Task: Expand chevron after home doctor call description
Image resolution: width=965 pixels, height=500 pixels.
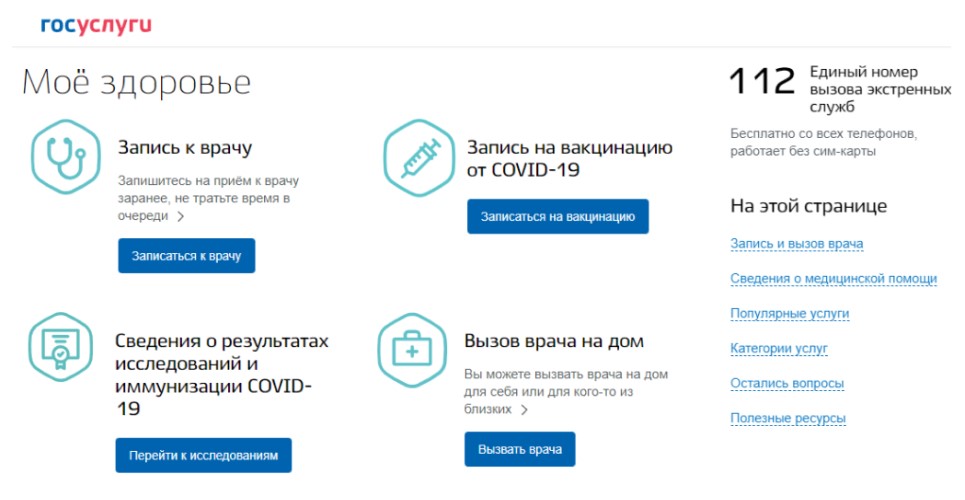Action: pyautogui.click(x=524, y=409)
